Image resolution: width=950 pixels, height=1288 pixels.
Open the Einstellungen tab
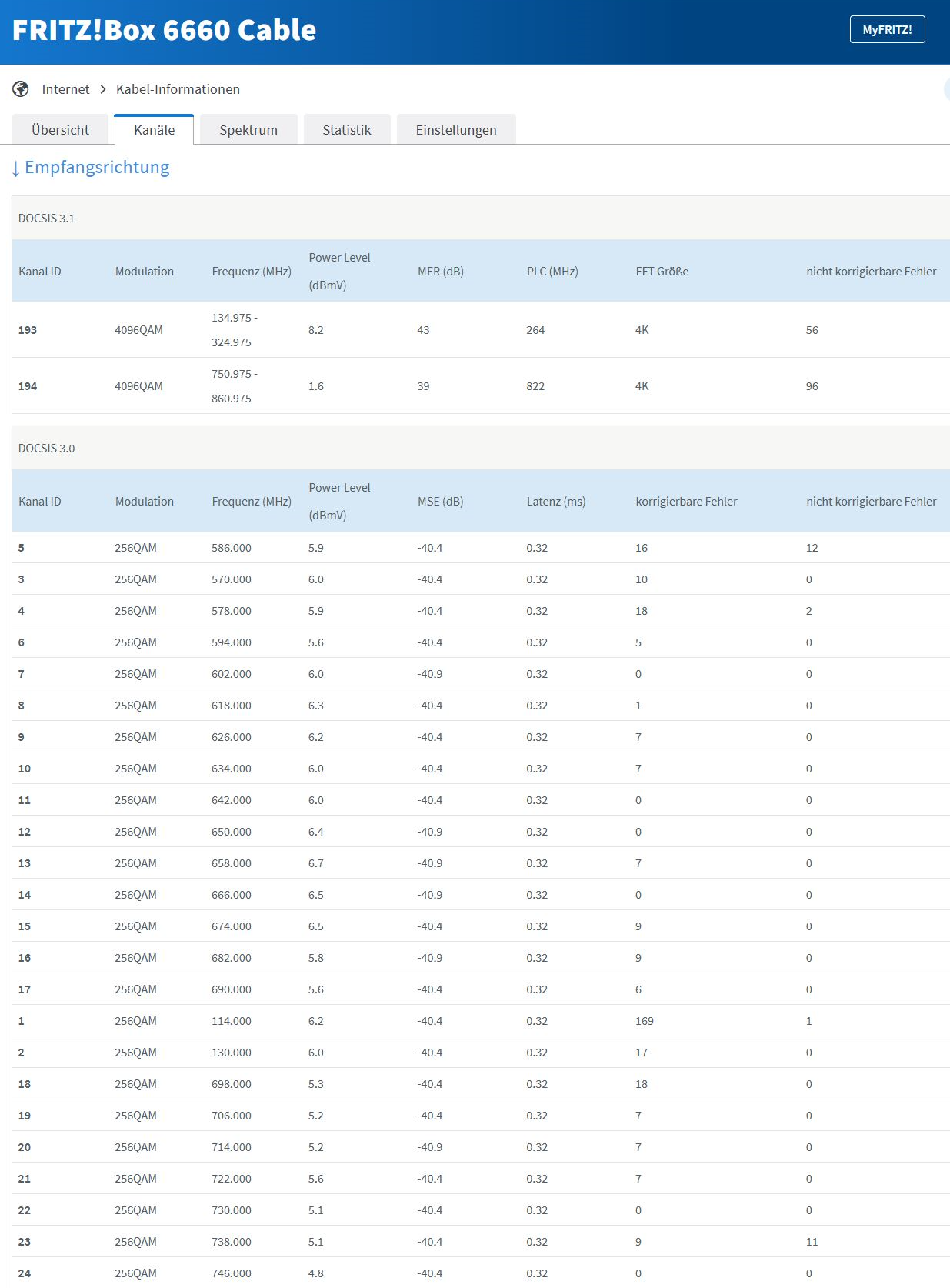point(456,129)
